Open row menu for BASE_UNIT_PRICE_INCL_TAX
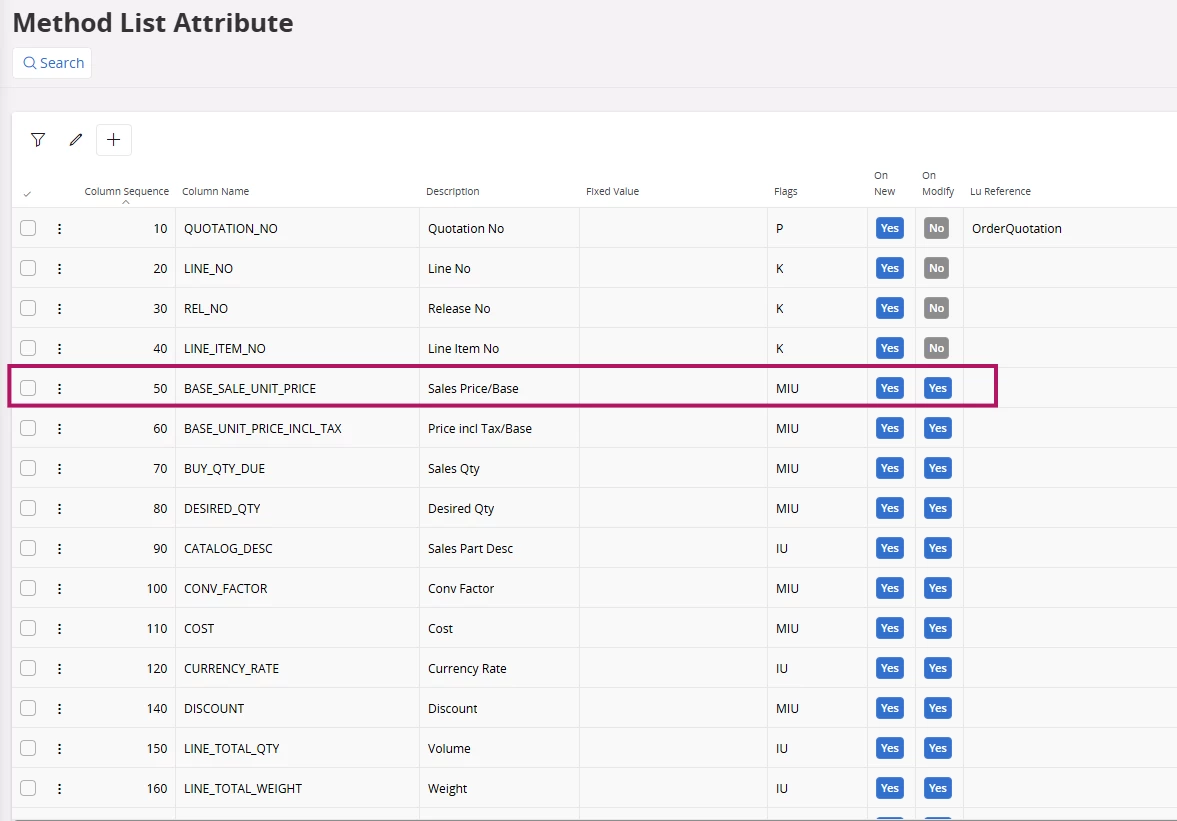Image resolution: width=1177 pixels, height=821 pixels. (x=59, y=429)
